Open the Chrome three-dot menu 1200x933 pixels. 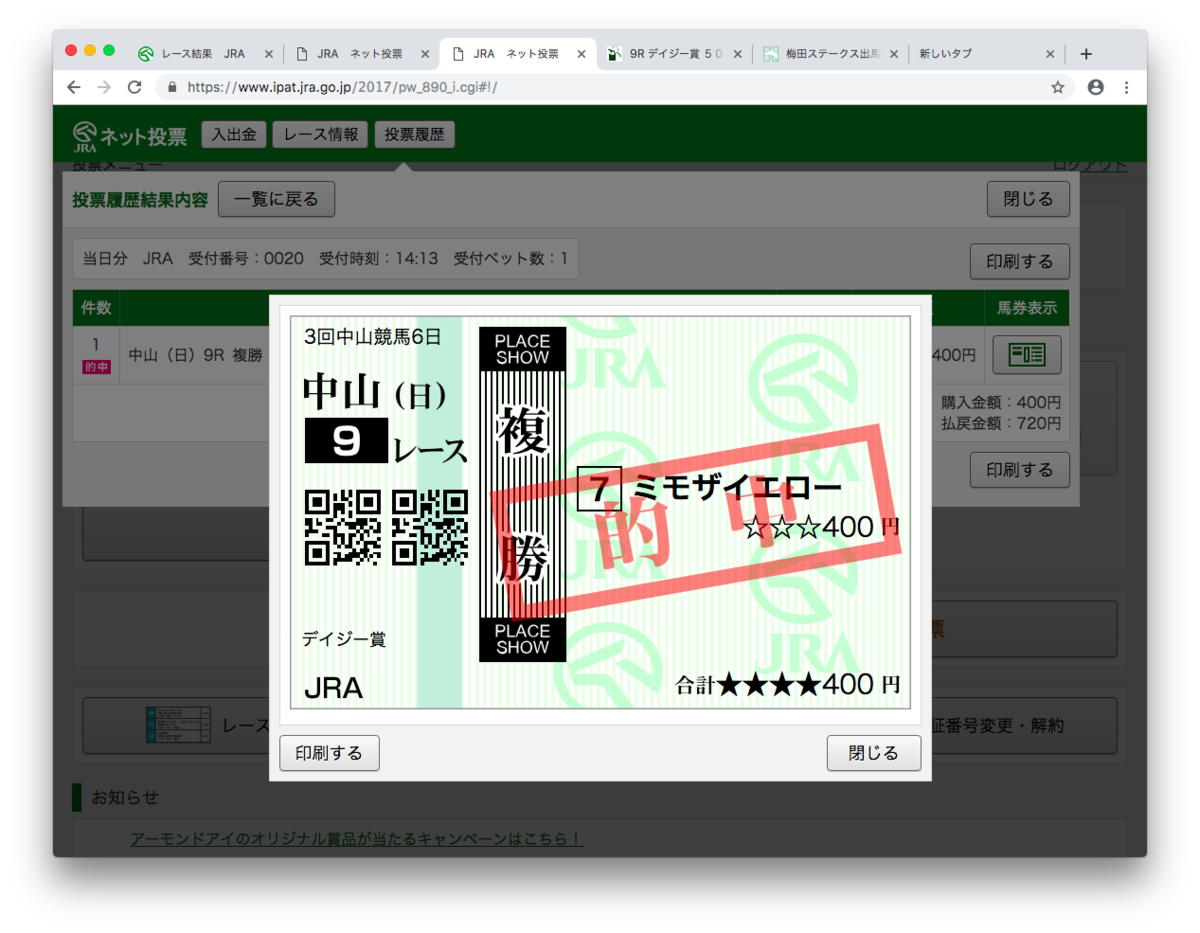[x=1127, y=87]
